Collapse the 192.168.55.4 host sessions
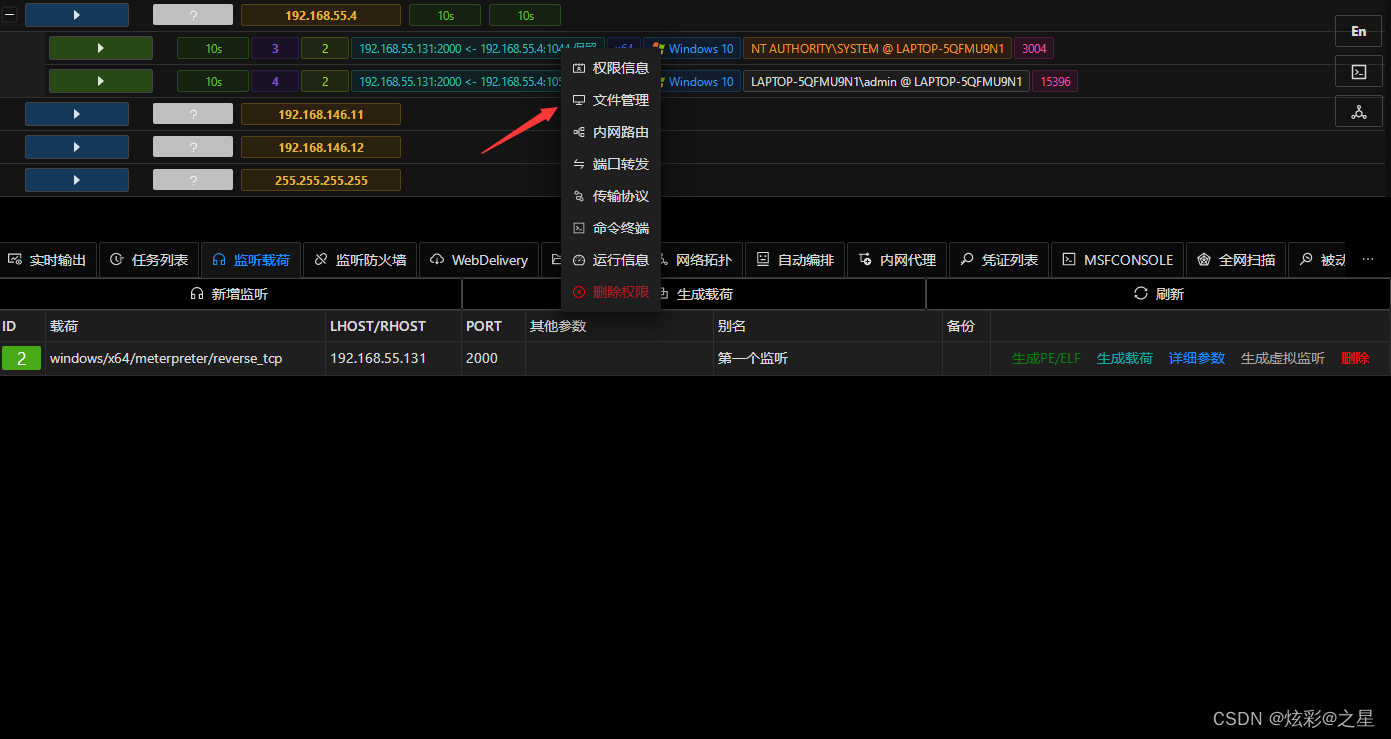The width and height of the screenshot is (1391, 739). [x=10, y=15]
